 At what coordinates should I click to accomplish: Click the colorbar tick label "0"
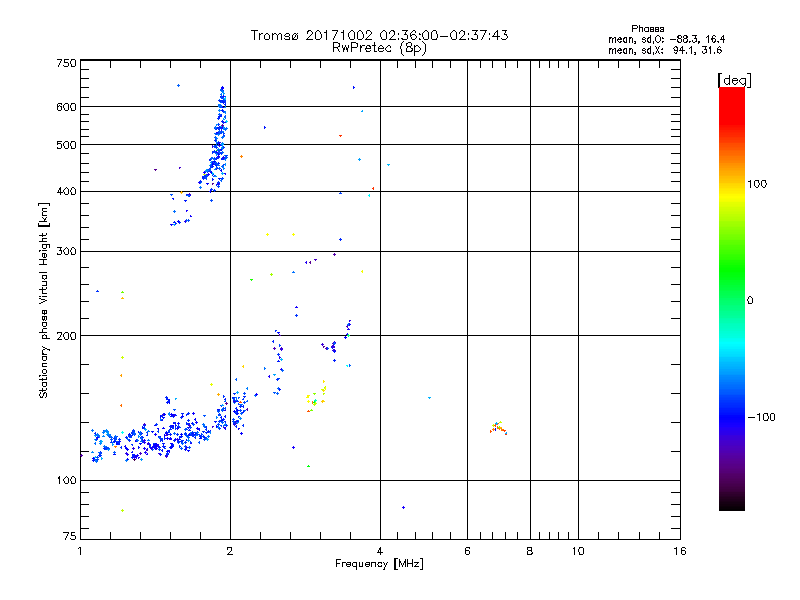pyautogui.click(x=750, y=301)
